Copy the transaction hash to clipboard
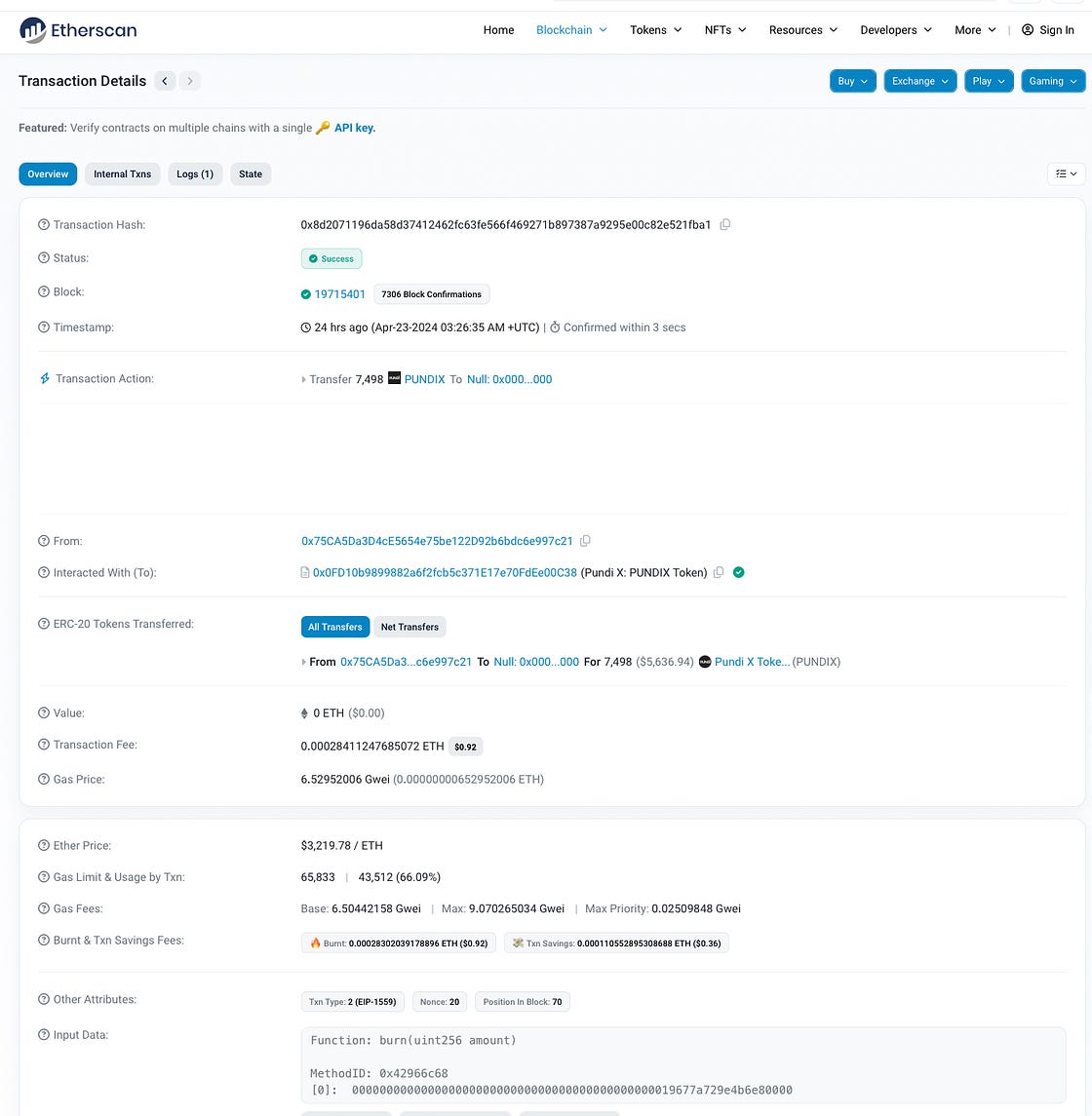 (725, 225)
